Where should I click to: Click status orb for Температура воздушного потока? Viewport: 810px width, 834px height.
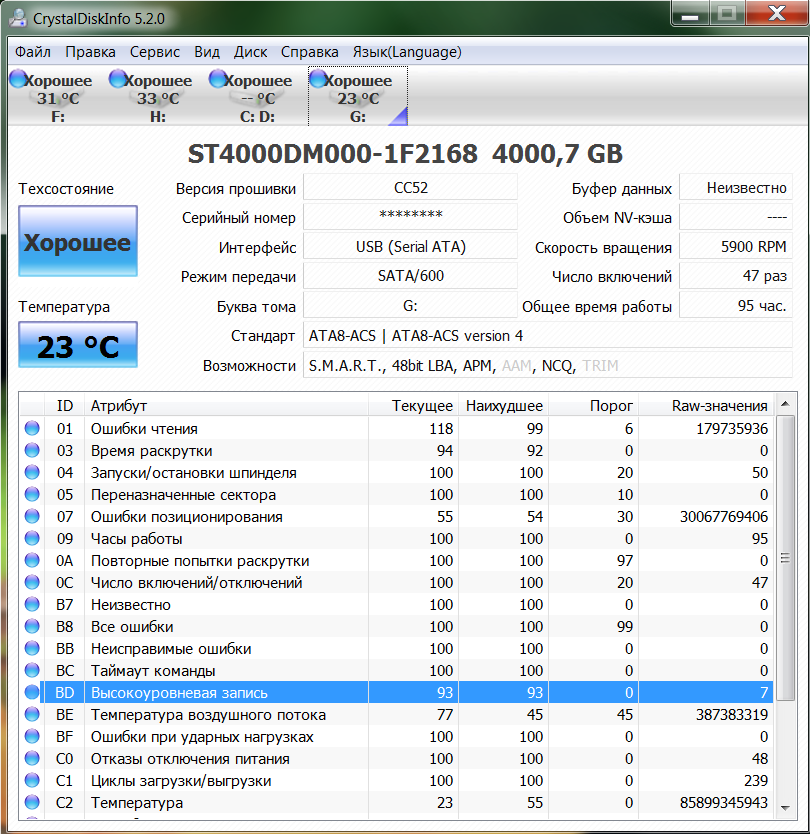(x=32, y=714)
